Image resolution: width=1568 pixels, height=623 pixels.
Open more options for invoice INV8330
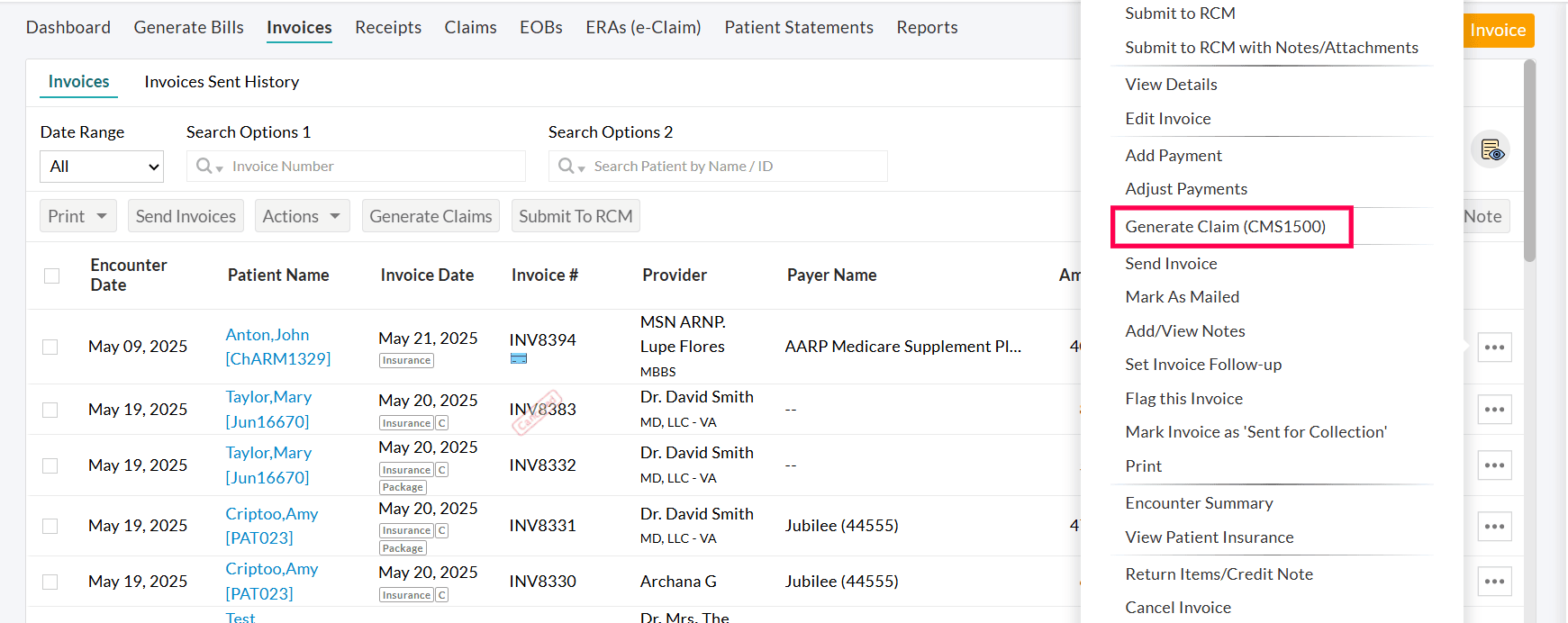pos(1494,582)
